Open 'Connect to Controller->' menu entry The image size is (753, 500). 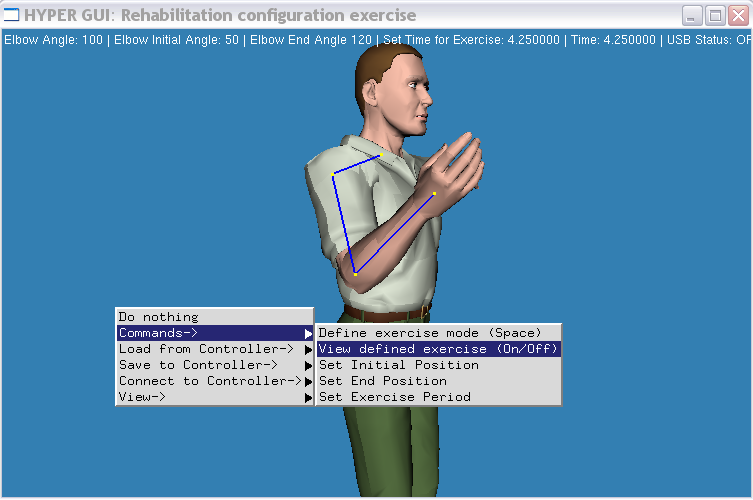tap(215, 381)
